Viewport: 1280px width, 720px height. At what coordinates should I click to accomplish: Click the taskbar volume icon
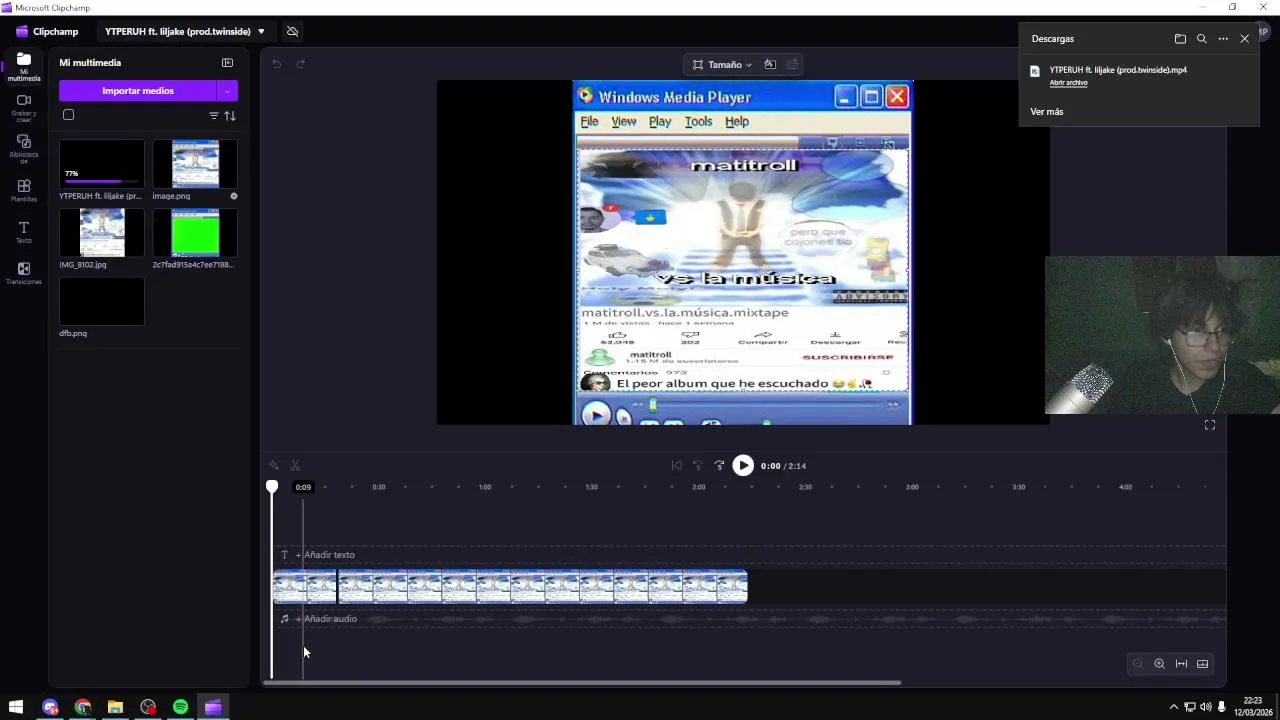pos(1205,707)
